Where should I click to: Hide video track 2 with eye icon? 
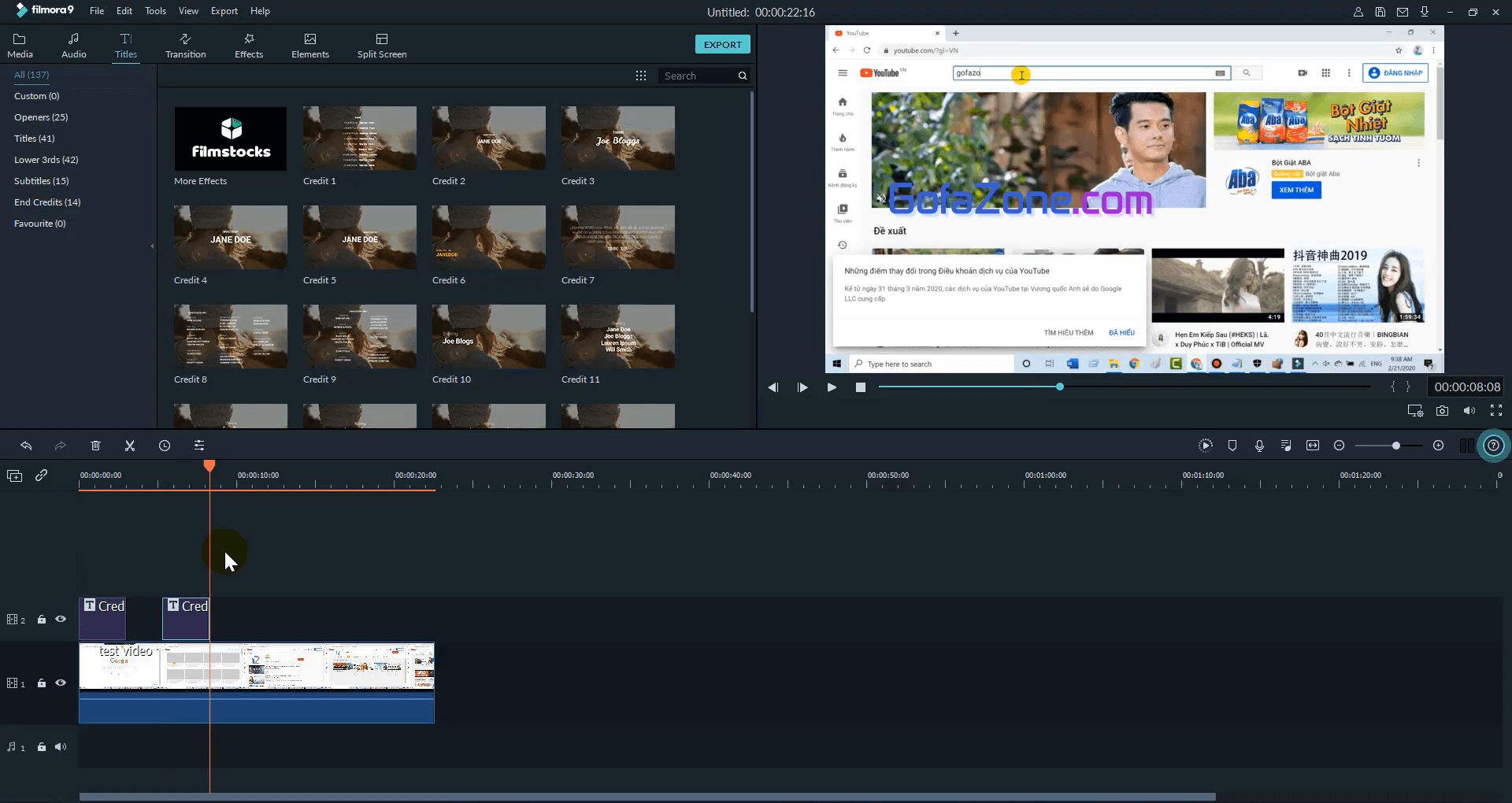pyautogui.click(x=61, y=620)
